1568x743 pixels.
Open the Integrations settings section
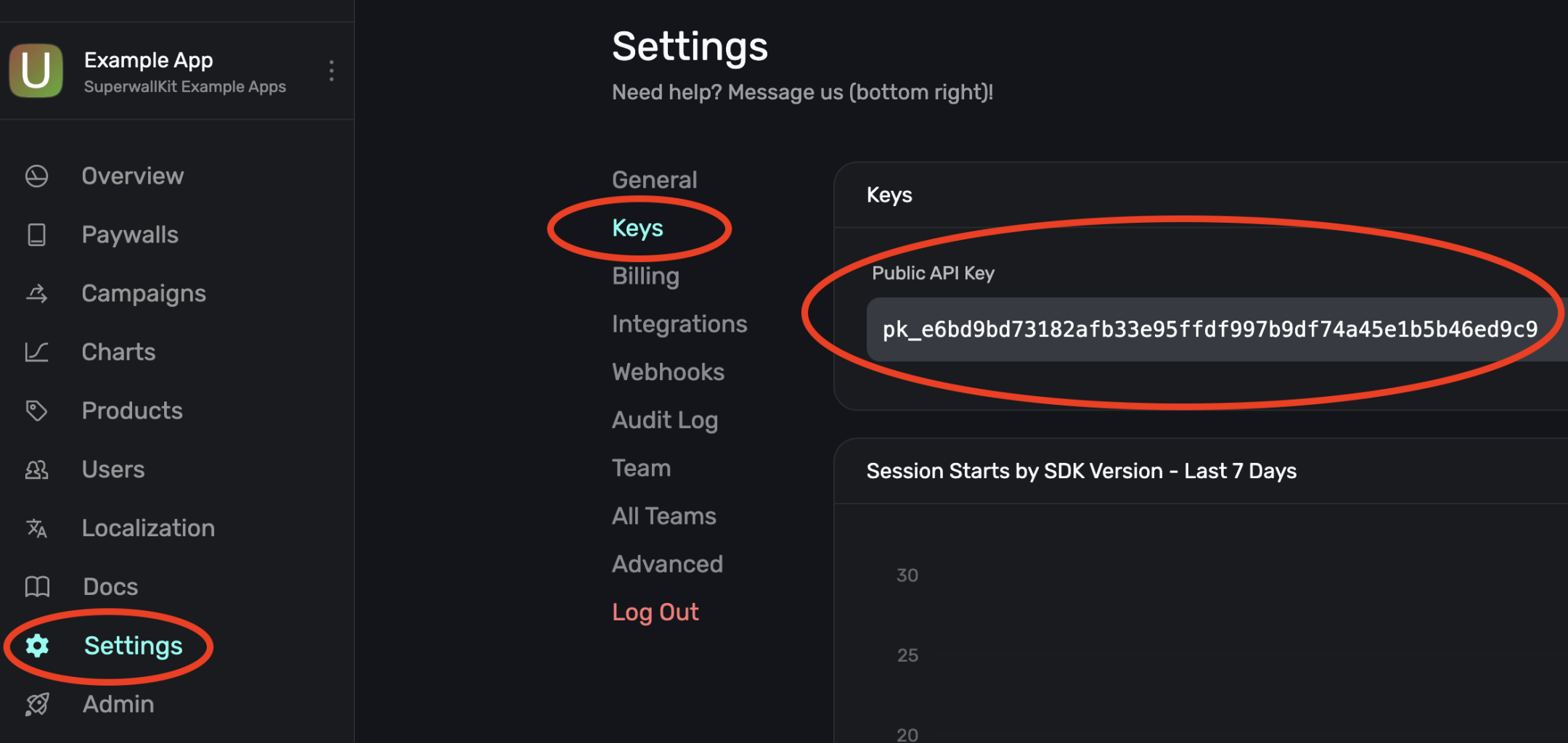(679, 324)
